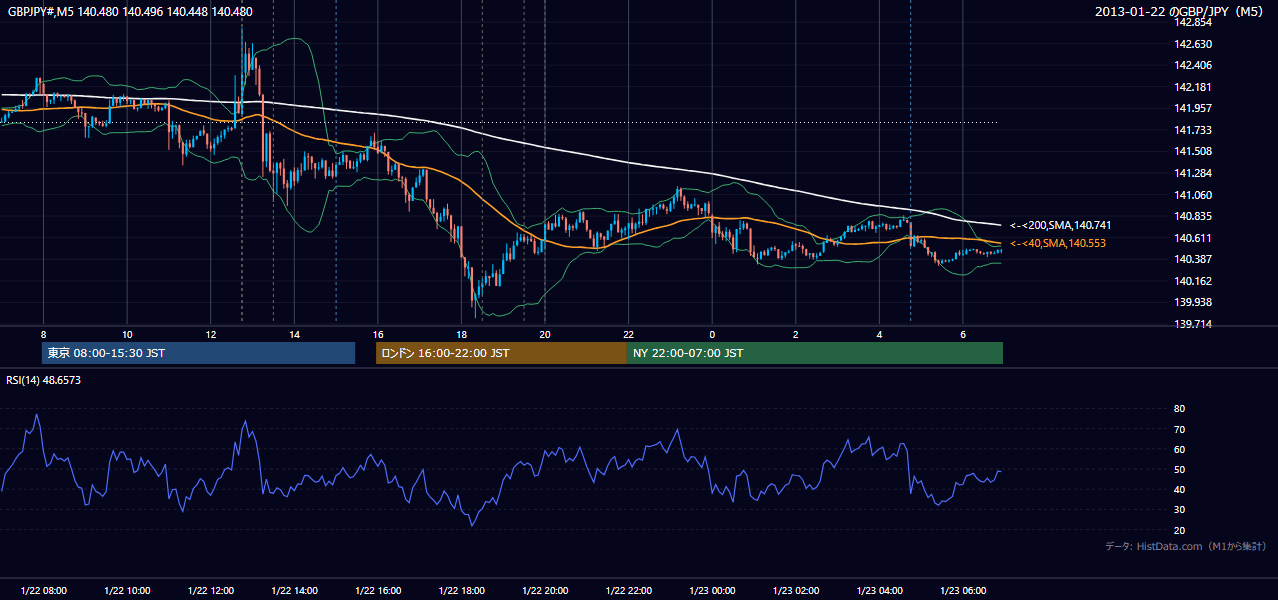
Task: Click price level 139.938 on the axis
Action: pos(1192,302)
